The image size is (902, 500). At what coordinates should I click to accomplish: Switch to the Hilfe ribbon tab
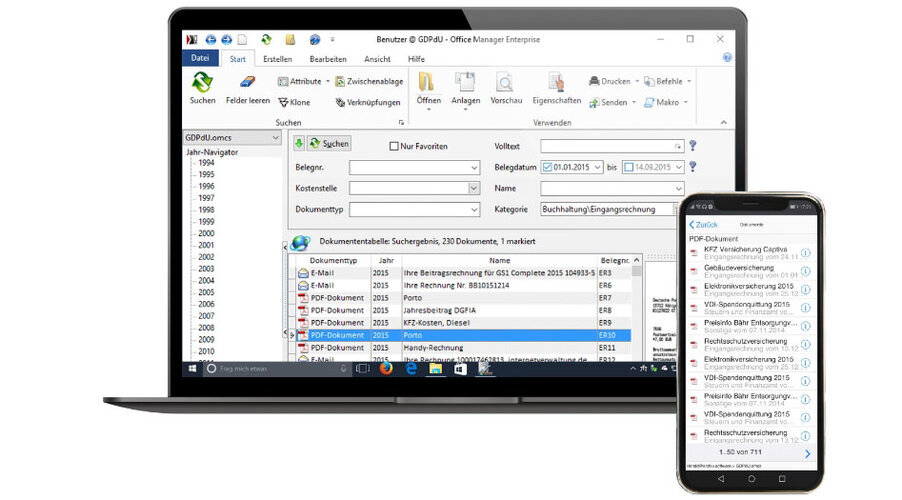coord(416,59)
